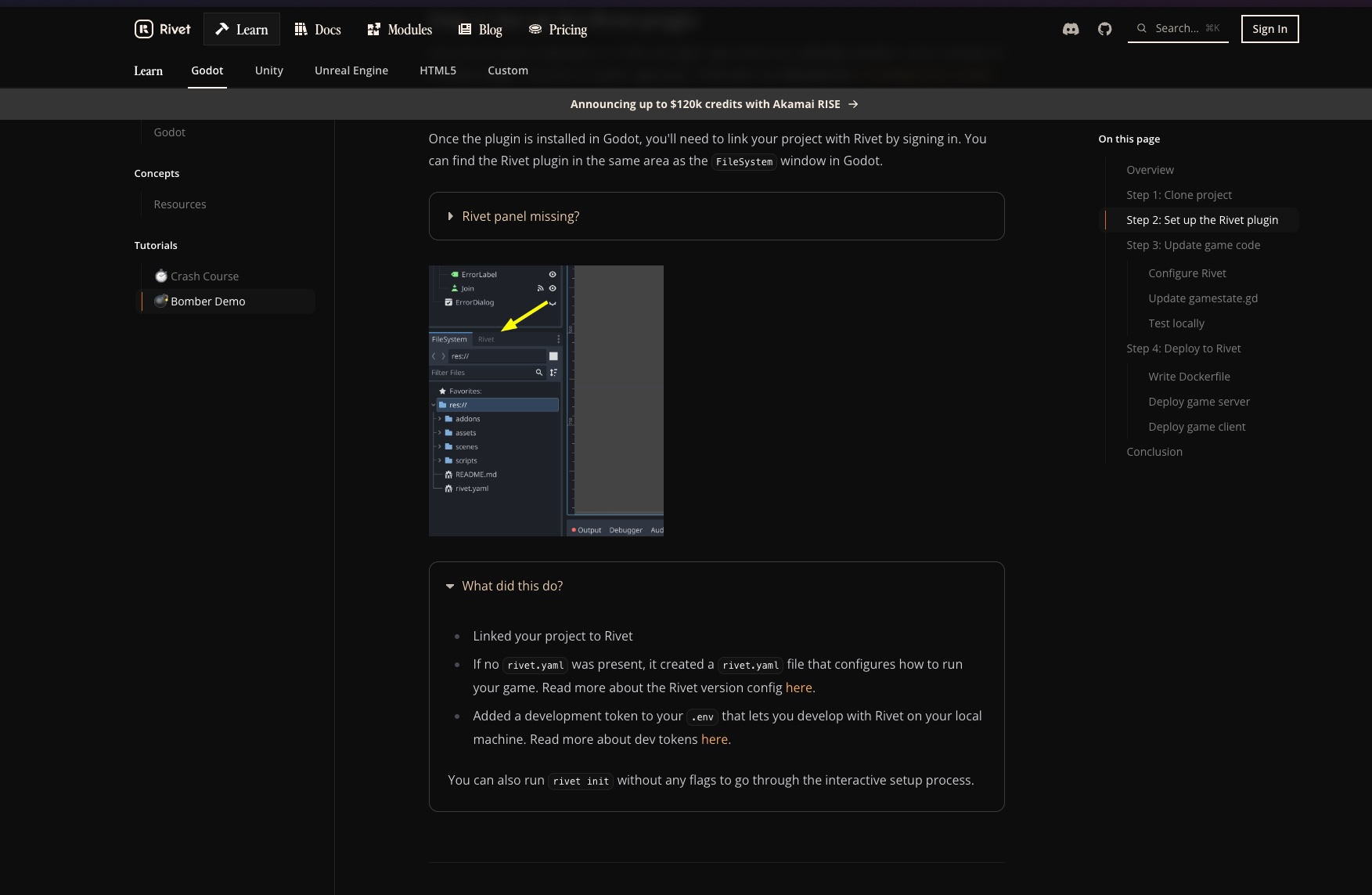The width and height of the screenshot is (1372, 895).
Task: Go to the 'Deploy game server' section
Action: pos(1199,402)
